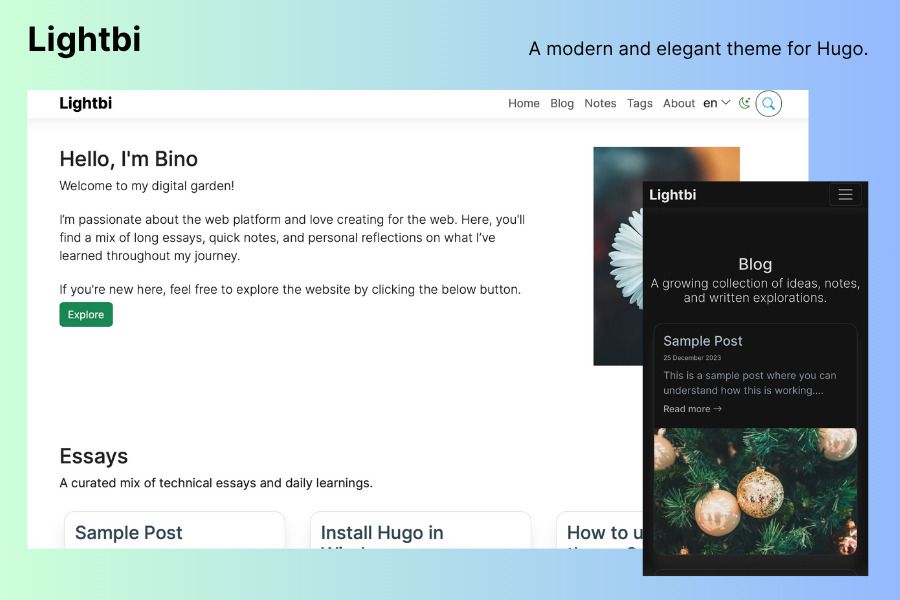
Task: Toggle dark mode with the moon icon
Action: (x=744, y=103)
